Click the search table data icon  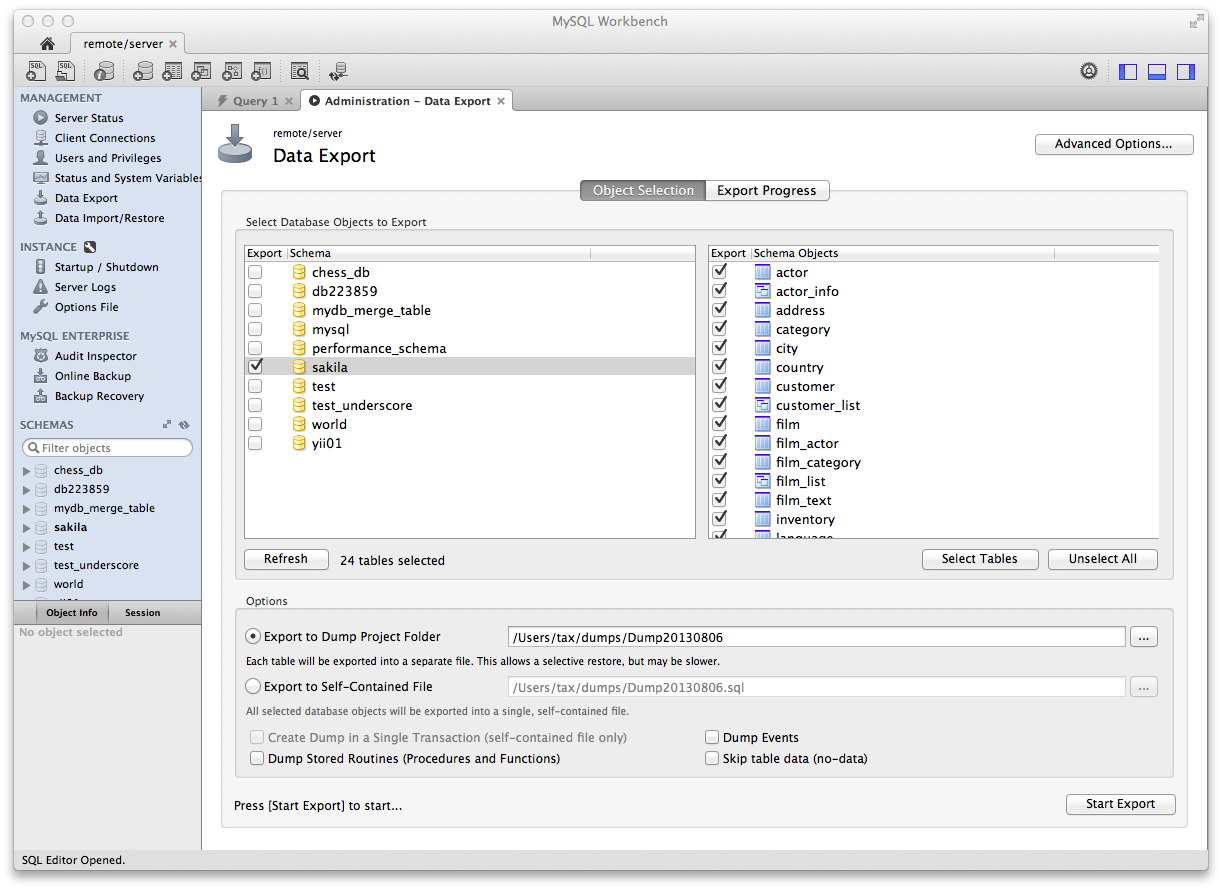pyautogui.click(x=299, y=71)
